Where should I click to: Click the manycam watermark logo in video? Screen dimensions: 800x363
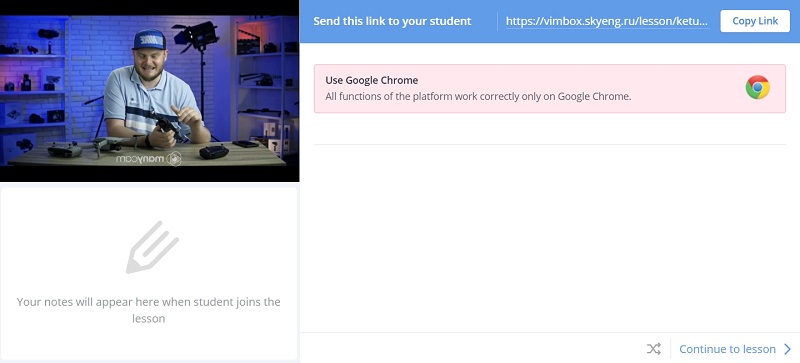click(148, 159)
